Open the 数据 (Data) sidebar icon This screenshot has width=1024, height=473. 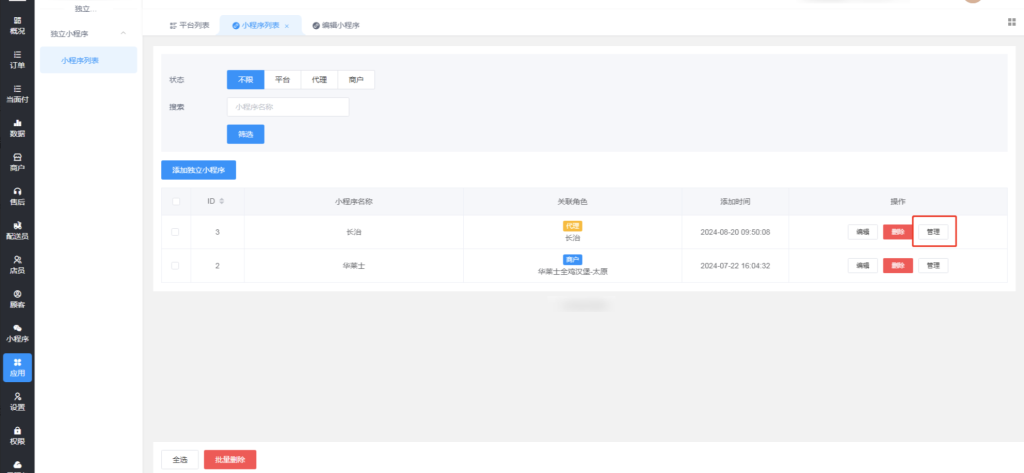[17, 127]
